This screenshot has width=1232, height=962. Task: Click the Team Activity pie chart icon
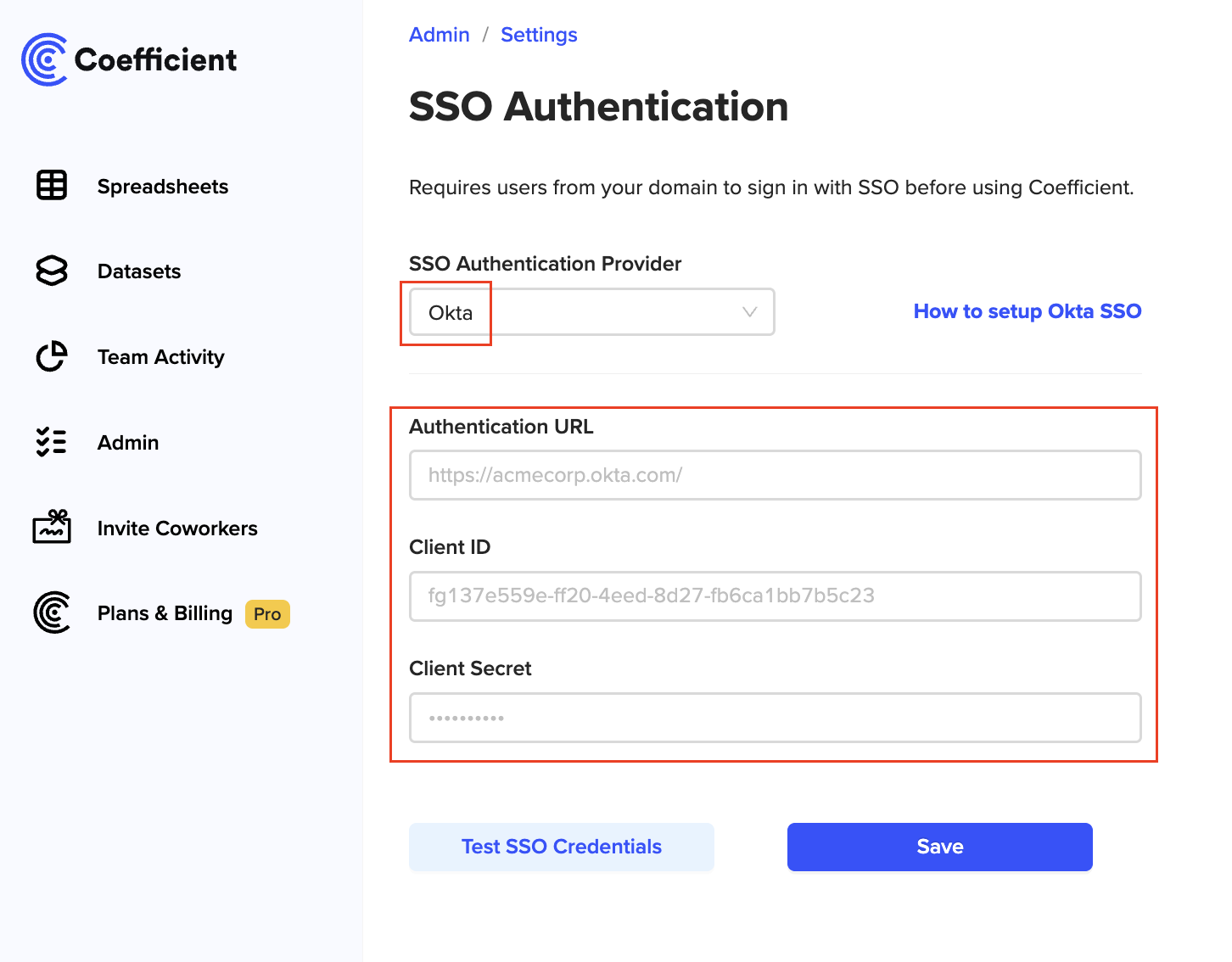[52, 356]
